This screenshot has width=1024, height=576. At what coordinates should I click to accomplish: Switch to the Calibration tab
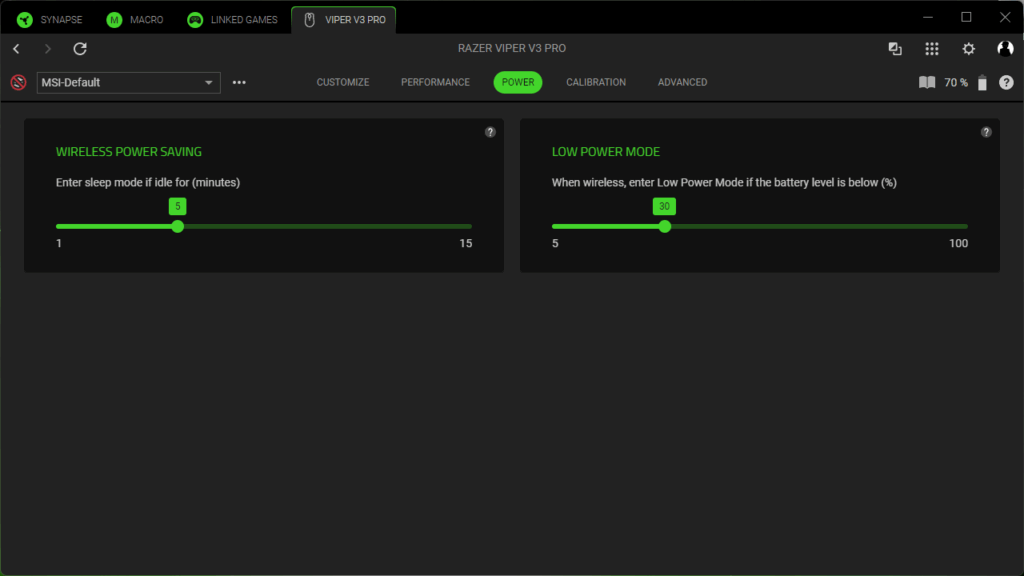point(596,82)
